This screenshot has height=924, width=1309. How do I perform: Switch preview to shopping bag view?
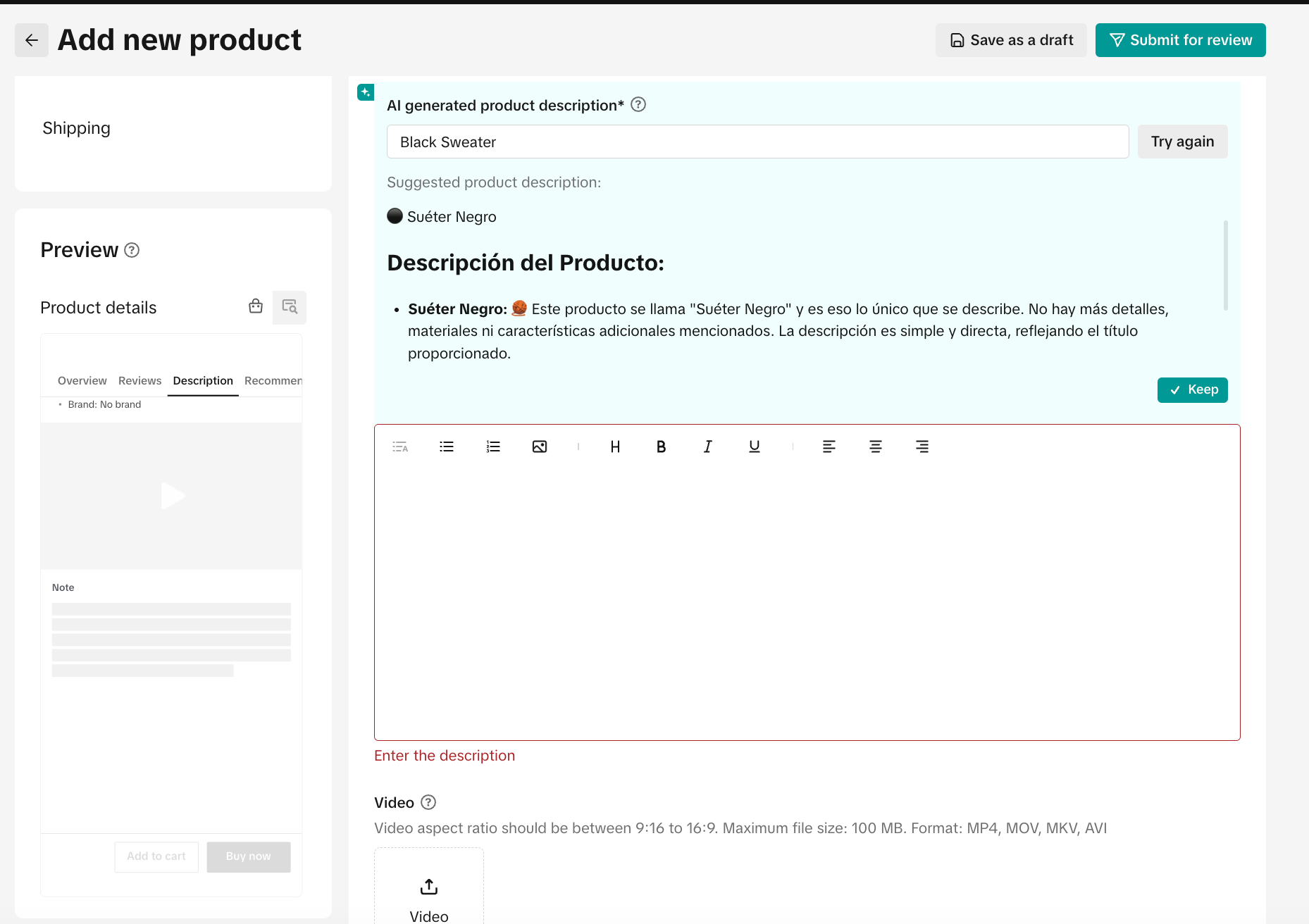point(256,306)
